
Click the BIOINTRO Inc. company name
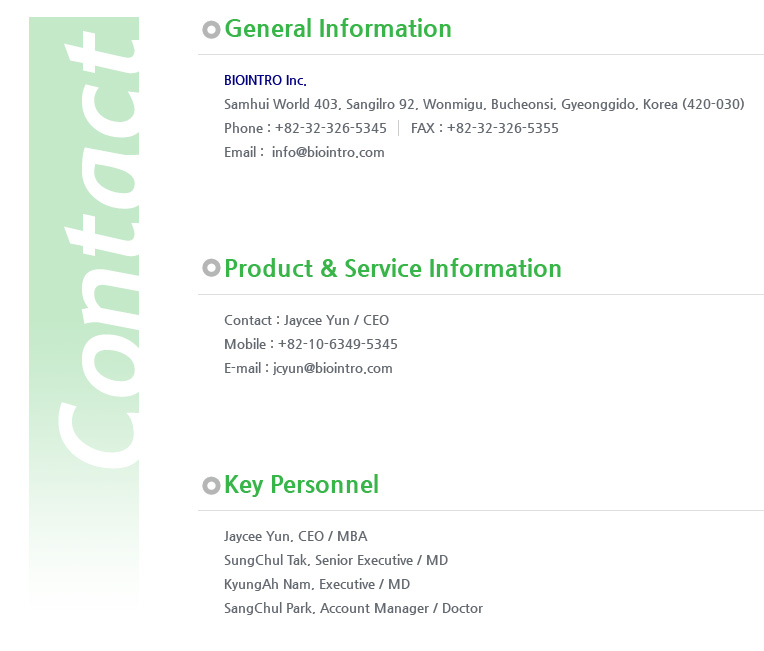[x=265, y=80]
